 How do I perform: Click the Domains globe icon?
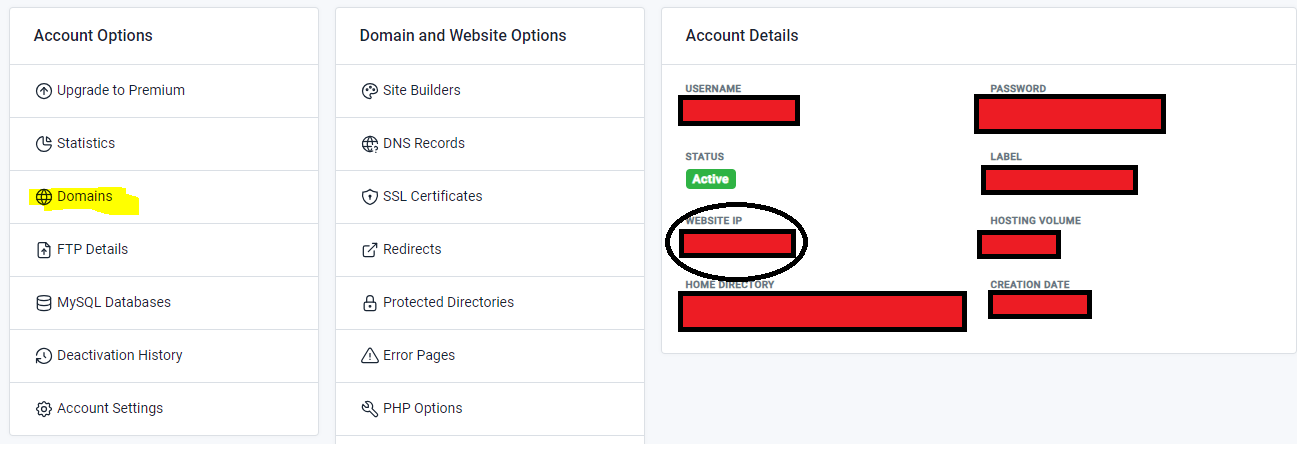[x=43, y=197]
